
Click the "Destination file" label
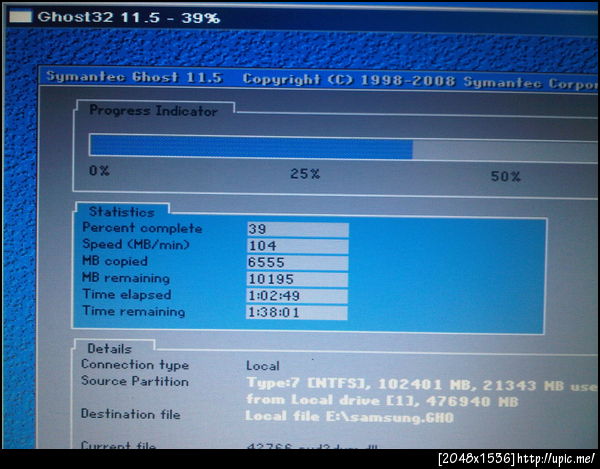pyautogui.click(x=130, y=414)
